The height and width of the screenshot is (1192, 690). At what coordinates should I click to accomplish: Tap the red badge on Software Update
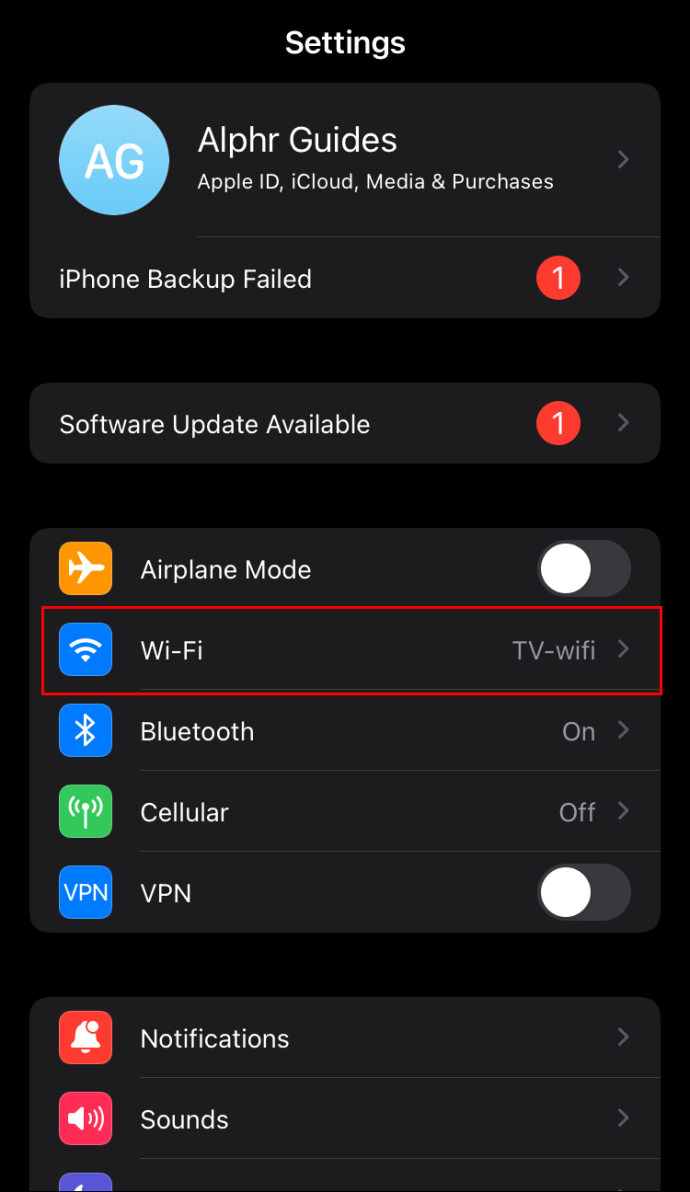(x=559, y=423)
